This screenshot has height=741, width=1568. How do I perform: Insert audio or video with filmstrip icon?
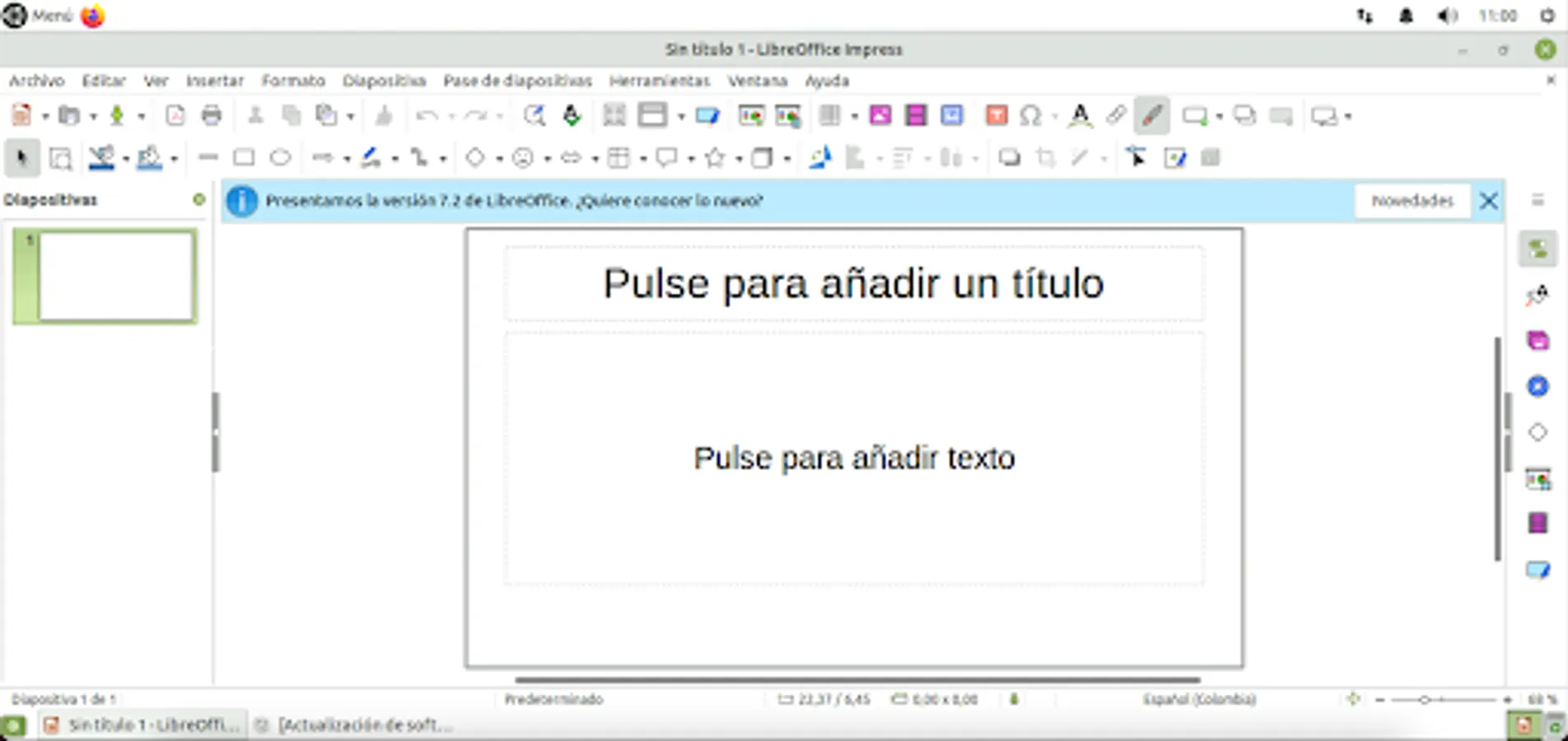[916, 115]
